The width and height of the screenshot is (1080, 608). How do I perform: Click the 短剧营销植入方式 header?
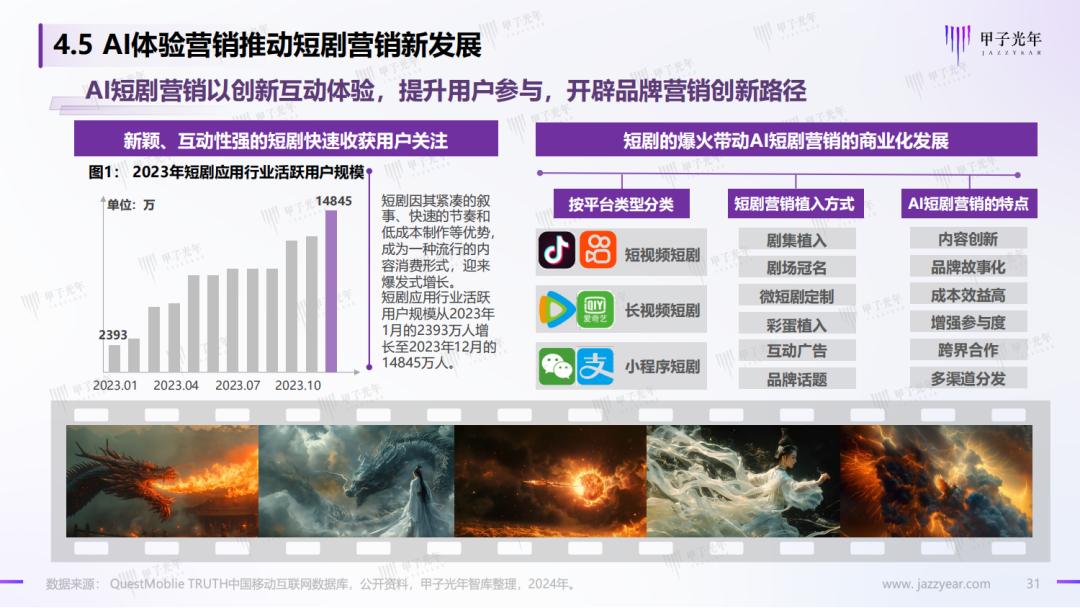(797, 203)
